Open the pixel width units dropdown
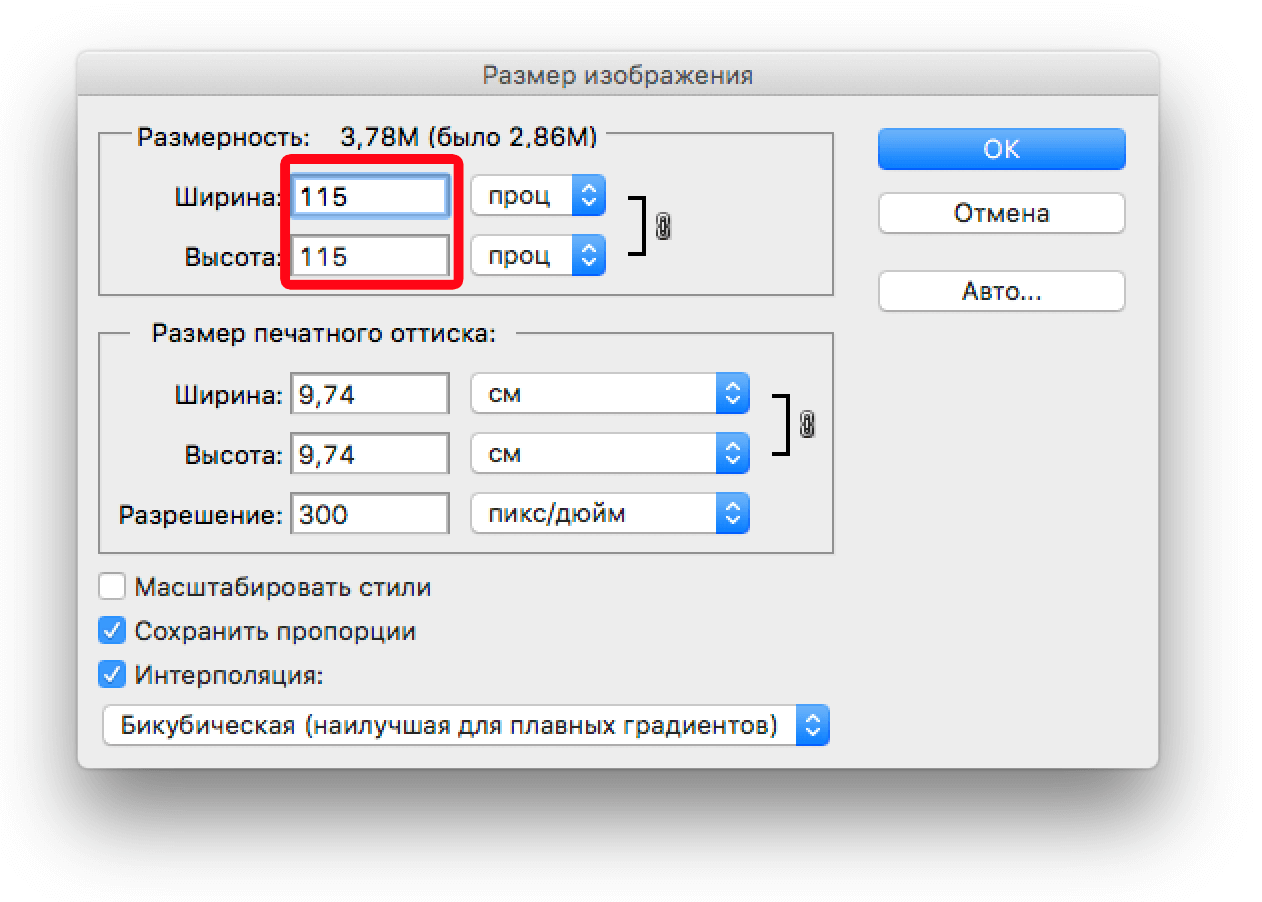The image size is (1262, 902). pyautogui.click(x=538, y=196)
